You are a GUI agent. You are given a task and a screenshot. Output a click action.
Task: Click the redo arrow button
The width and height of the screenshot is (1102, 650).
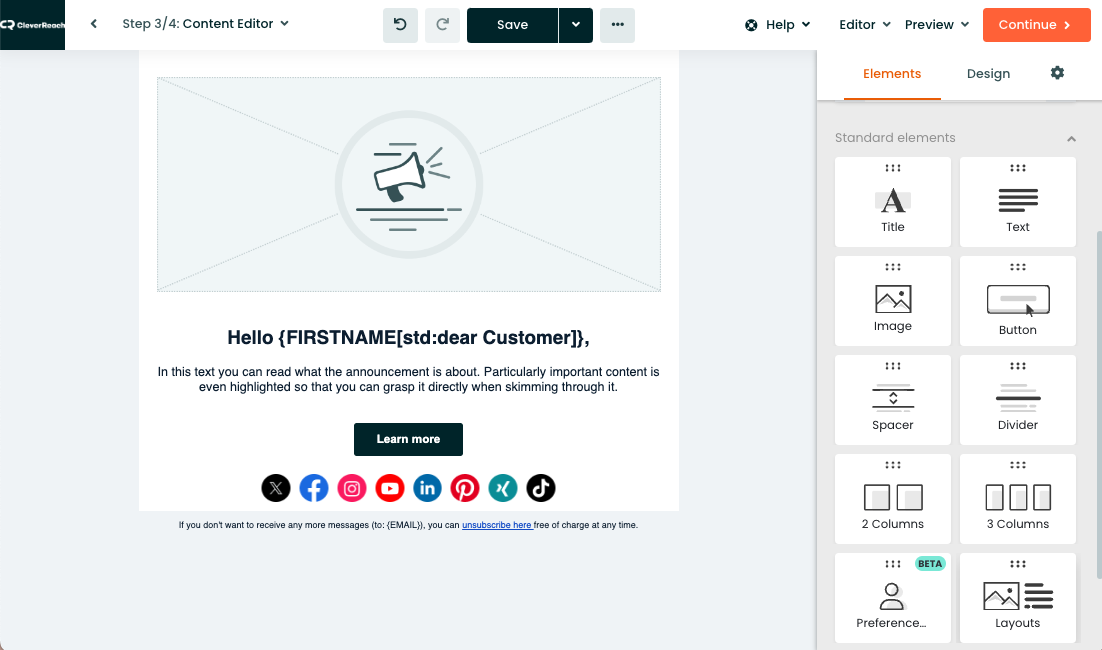point(442,25)
